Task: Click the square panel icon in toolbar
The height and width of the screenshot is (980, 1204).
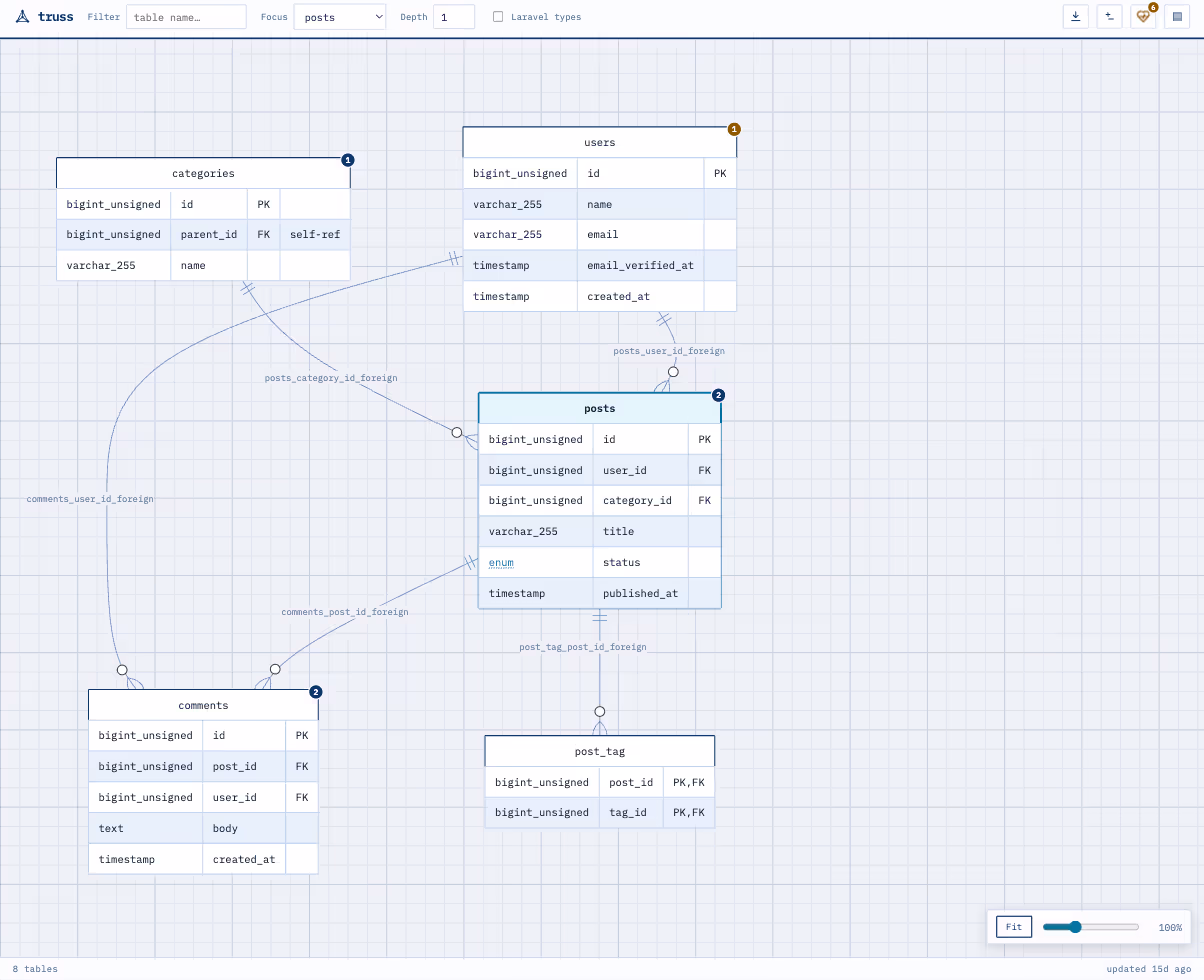Action: point(1177,17)
